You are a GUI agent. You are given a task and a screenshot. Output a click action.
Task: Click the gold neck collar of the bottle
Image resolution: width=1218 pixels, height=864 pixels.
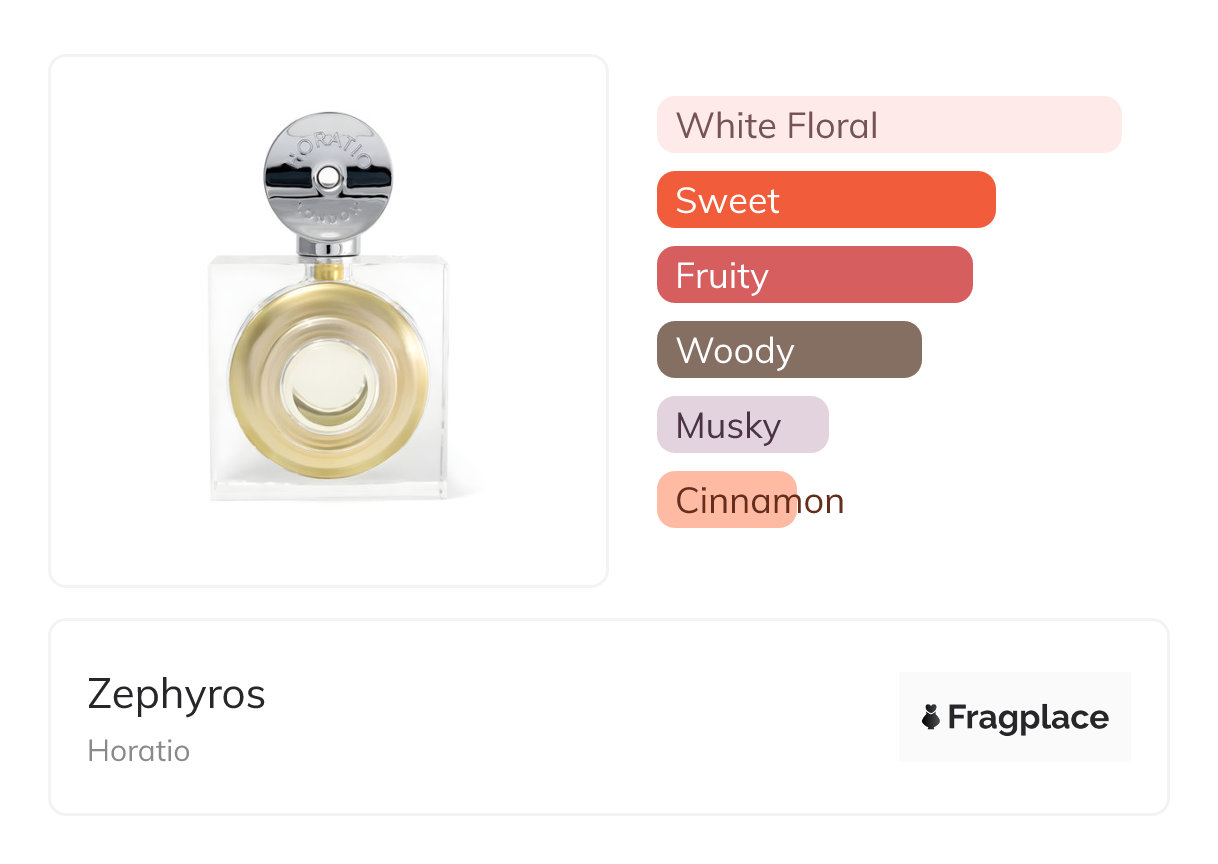tap(329, 270)
